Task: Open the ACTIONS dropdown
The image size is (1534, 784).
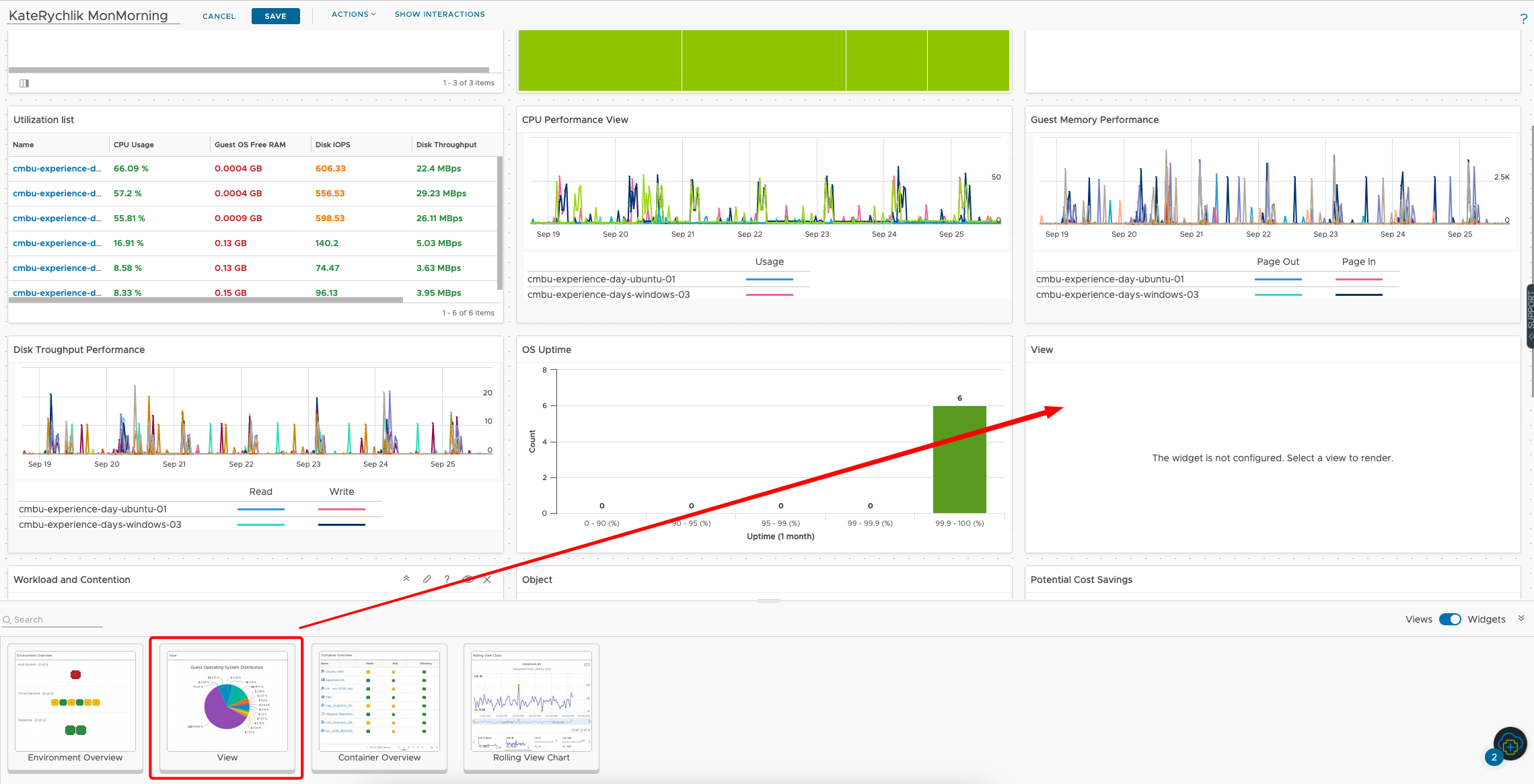Action: (x=353, y=13)
